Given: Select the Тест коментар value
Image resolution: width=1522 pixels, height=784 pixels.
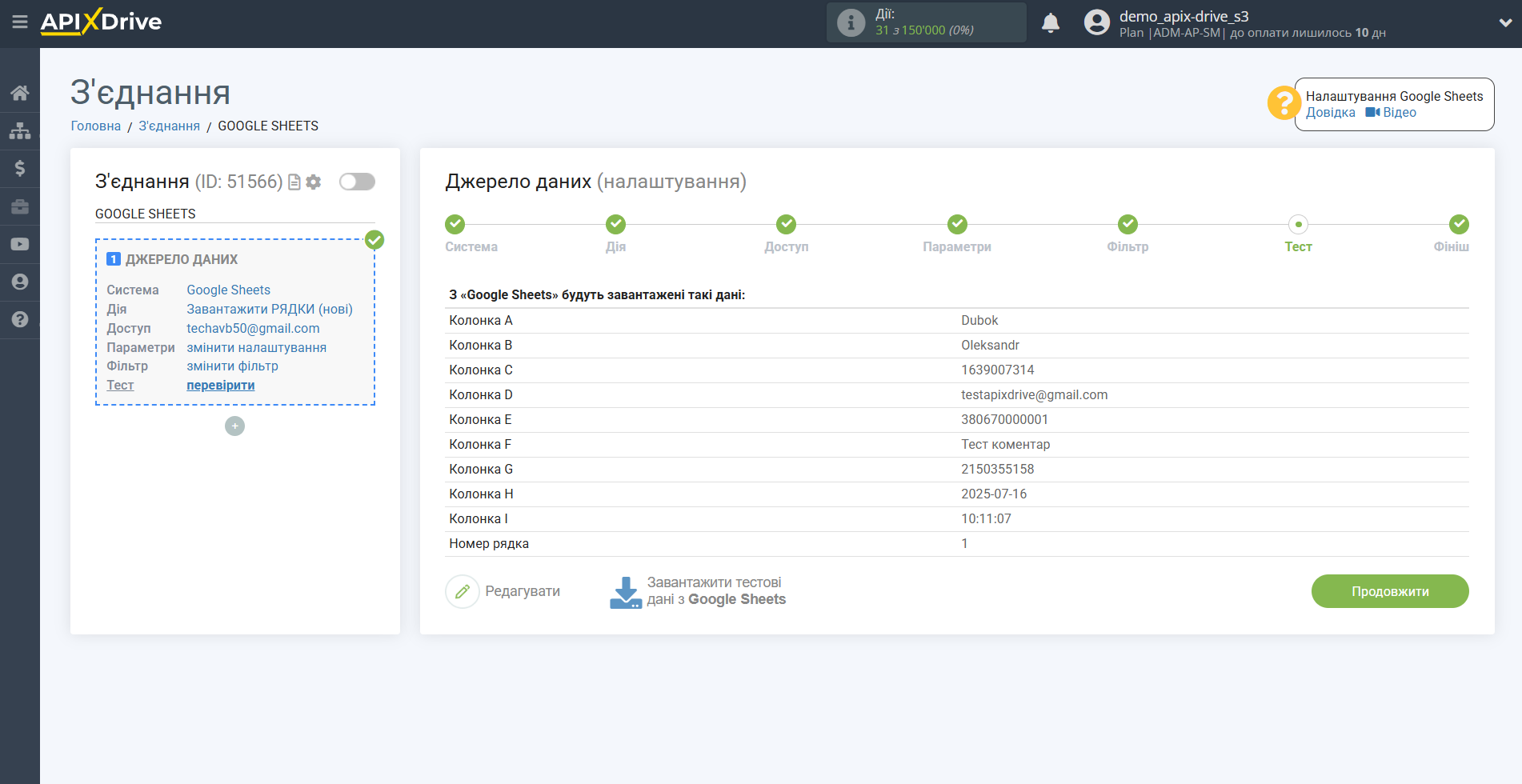Looking at the screenshot, I should pos(1005,444).
